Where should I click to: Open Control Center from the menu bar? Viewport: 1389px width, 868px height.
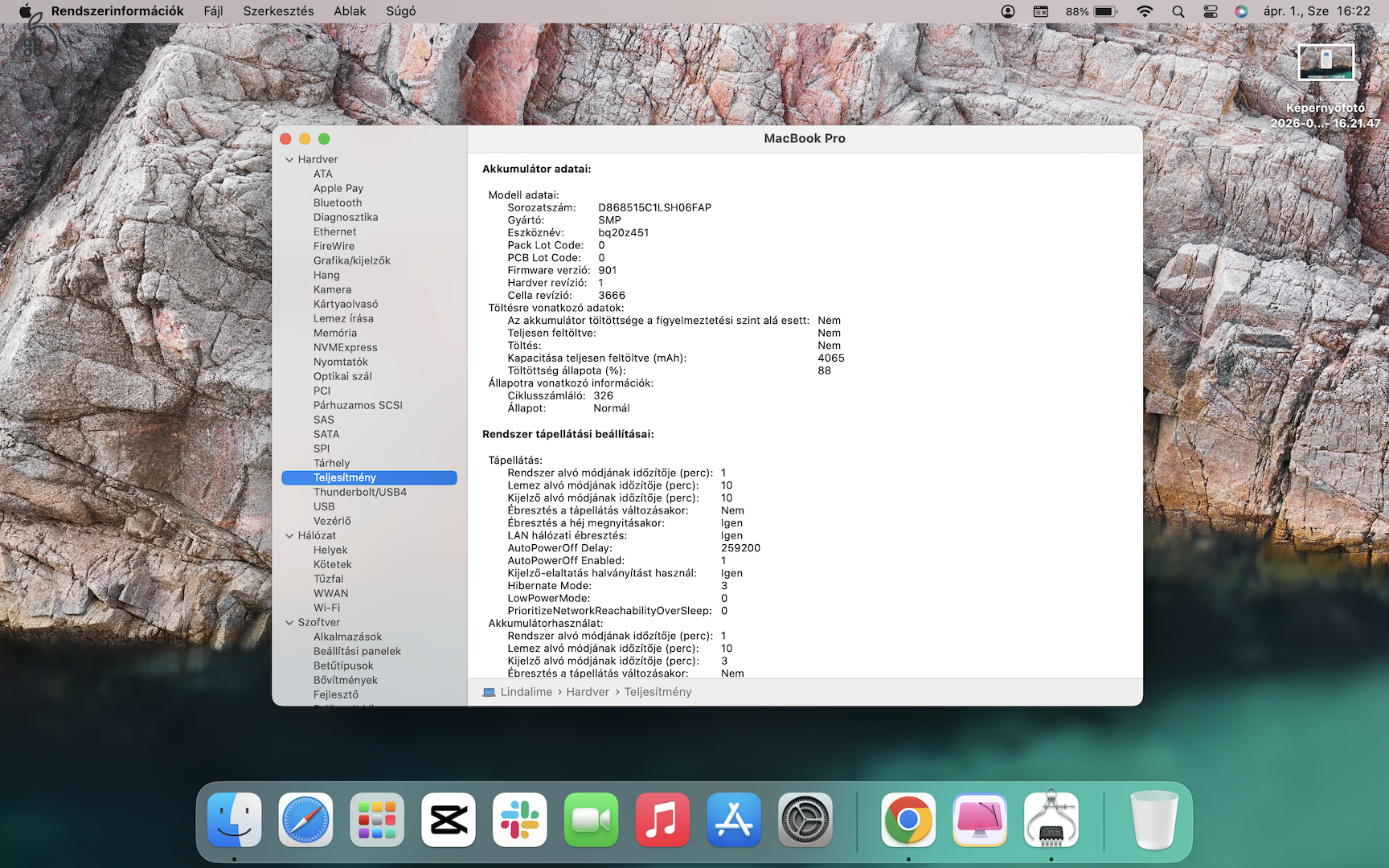pos(1210,11)
